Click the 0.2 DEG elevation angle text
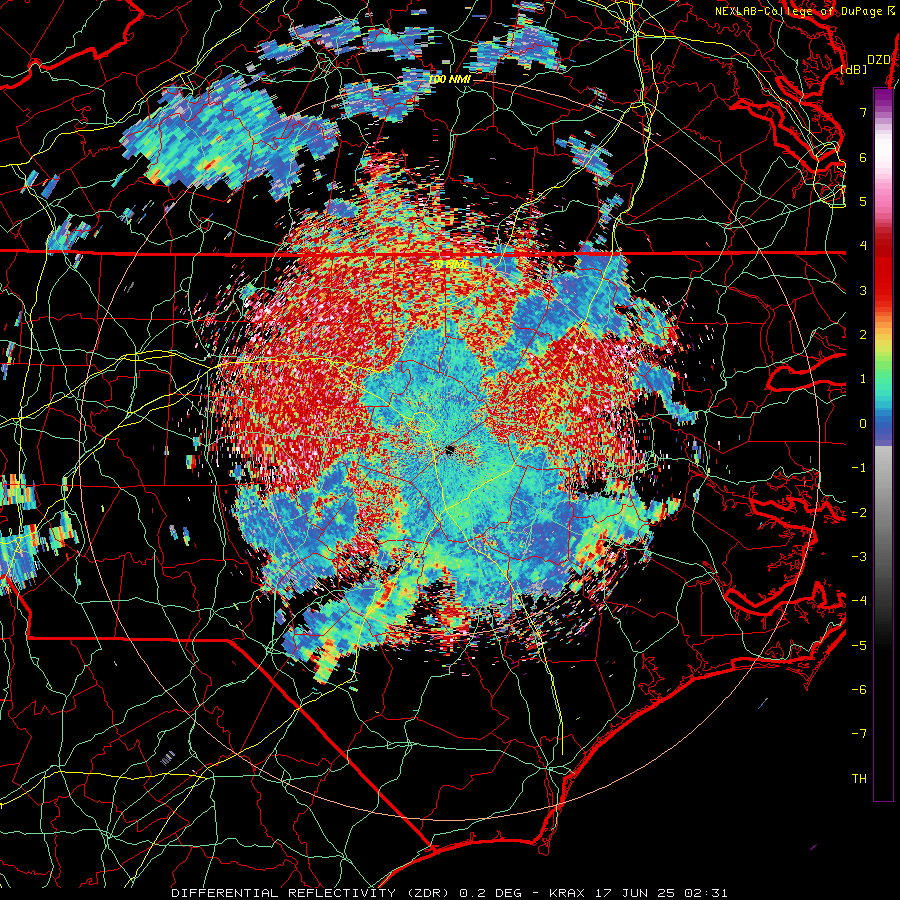This screenshot has width=900, height=900. click(491, 893)
